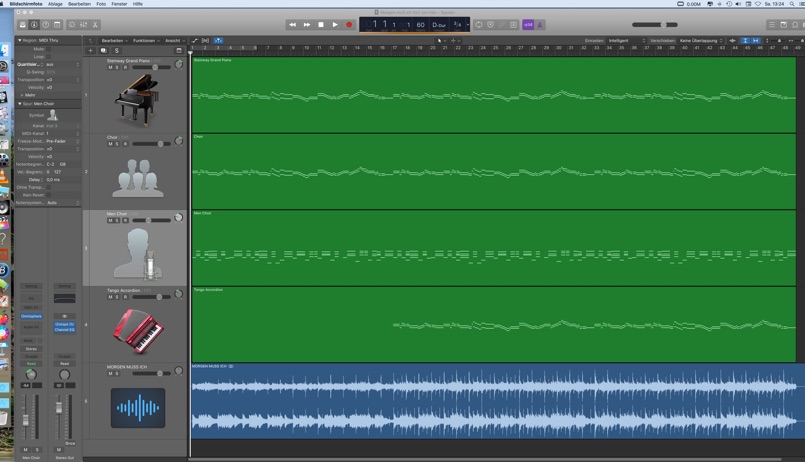Screen dimensions: 805x462
Task: Toggle the blue Catch playhead button
Action: [218, 41]
